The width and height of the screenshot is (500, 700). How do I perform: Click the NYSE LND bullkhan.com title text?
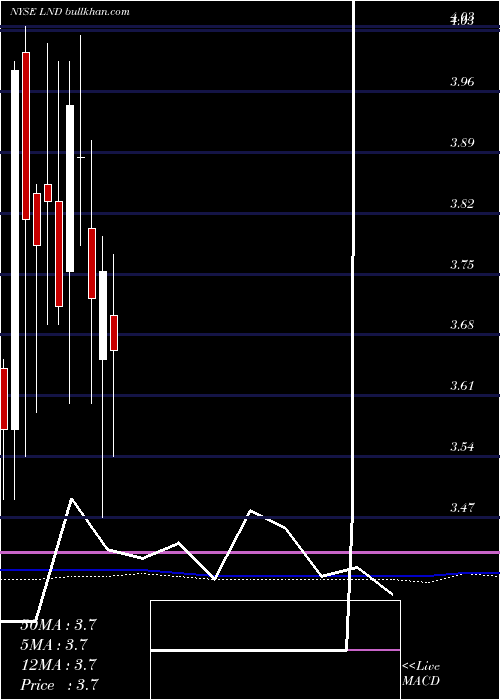pyautogui.click(x=70, y=12)
